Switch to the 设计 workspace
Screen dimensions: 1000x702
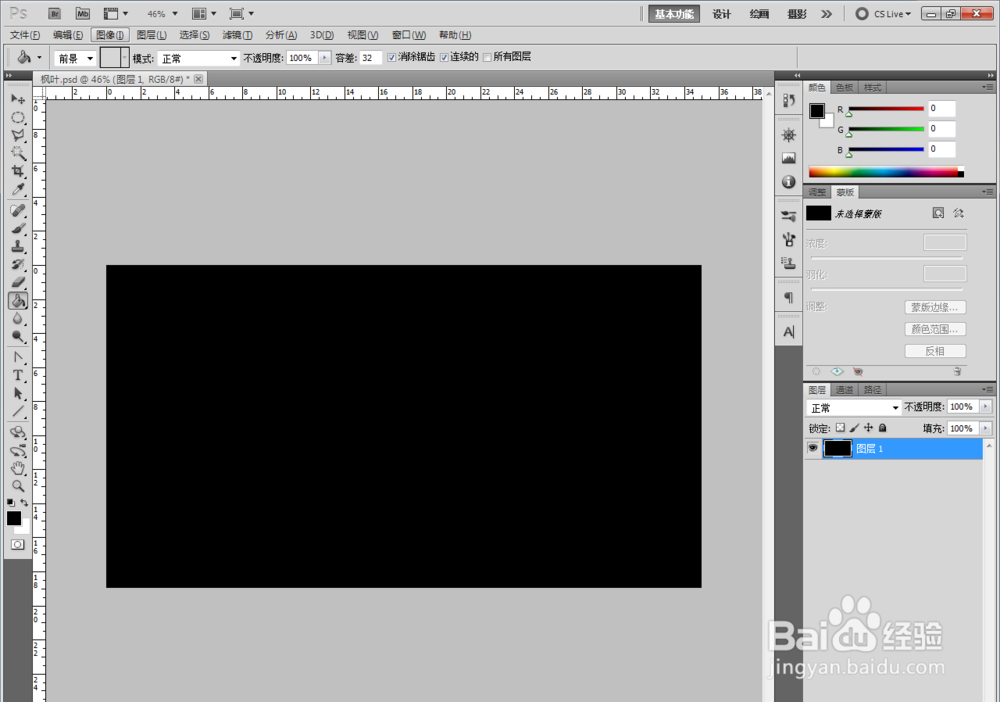coord(721,14)
